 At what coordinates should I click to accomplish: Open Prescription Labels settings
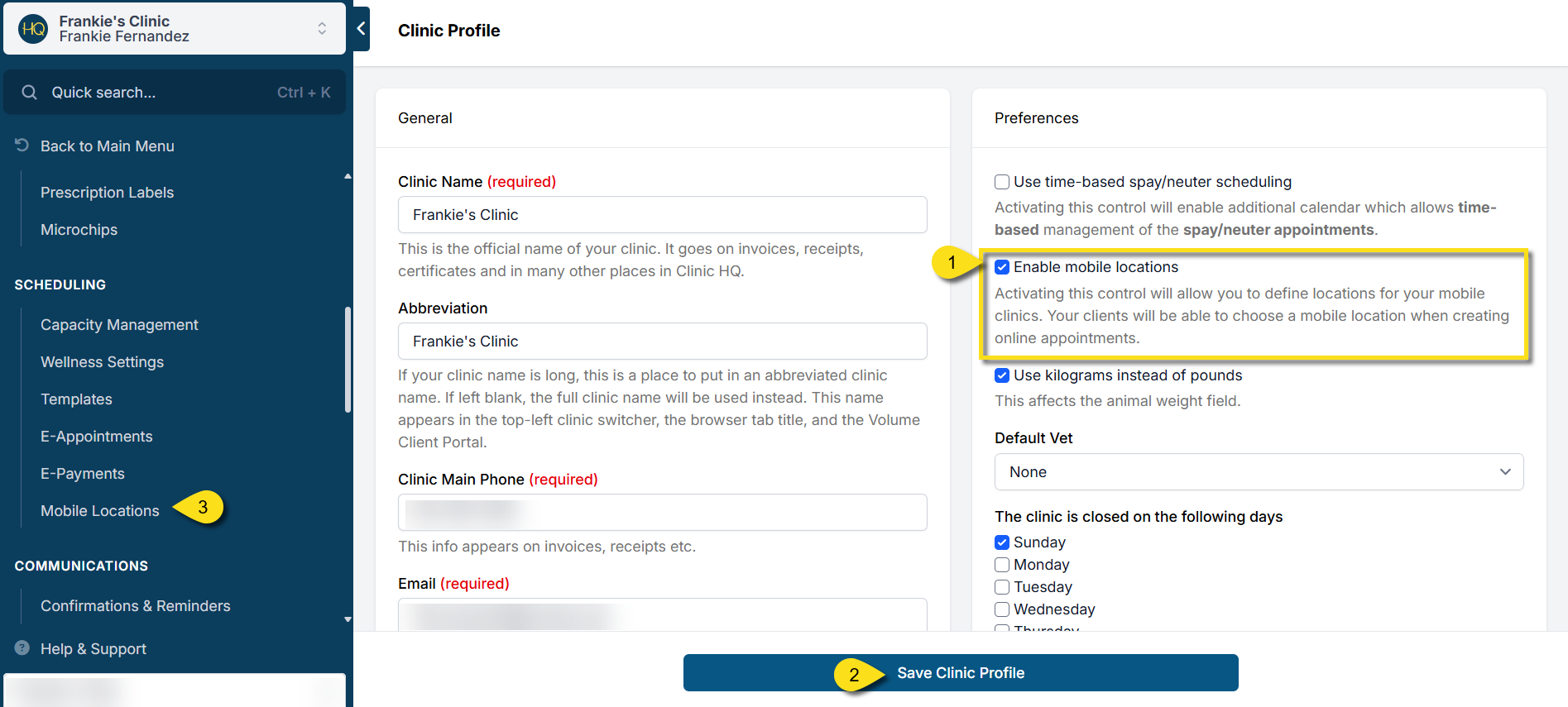tap(107, 193)
